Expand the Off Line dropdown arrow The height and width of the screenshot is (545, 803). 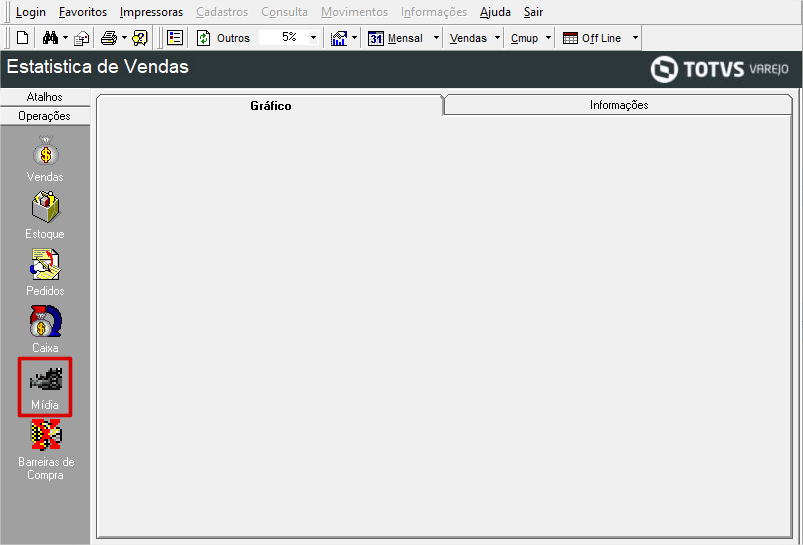point(635,38)
